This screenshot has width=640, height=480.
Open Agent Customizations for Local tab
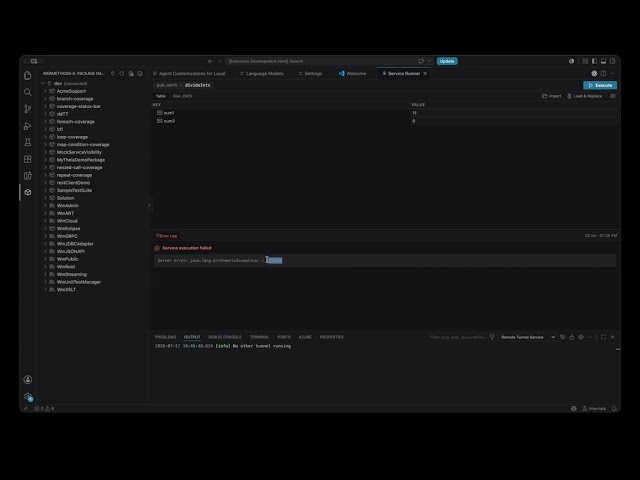pyautogui.click(x=189, y=73)
